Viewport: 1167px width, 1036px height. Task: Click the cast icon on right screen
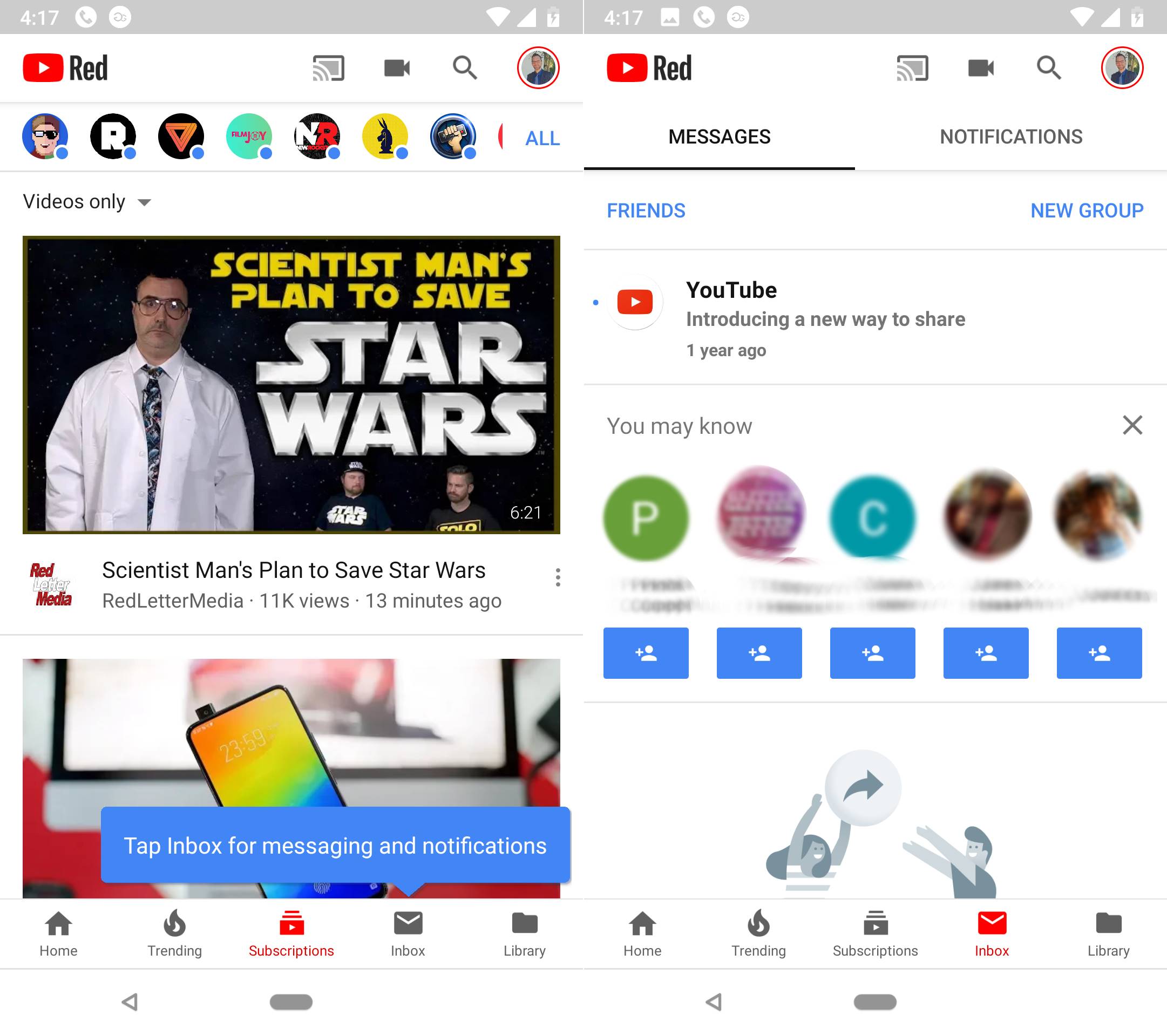910,68
